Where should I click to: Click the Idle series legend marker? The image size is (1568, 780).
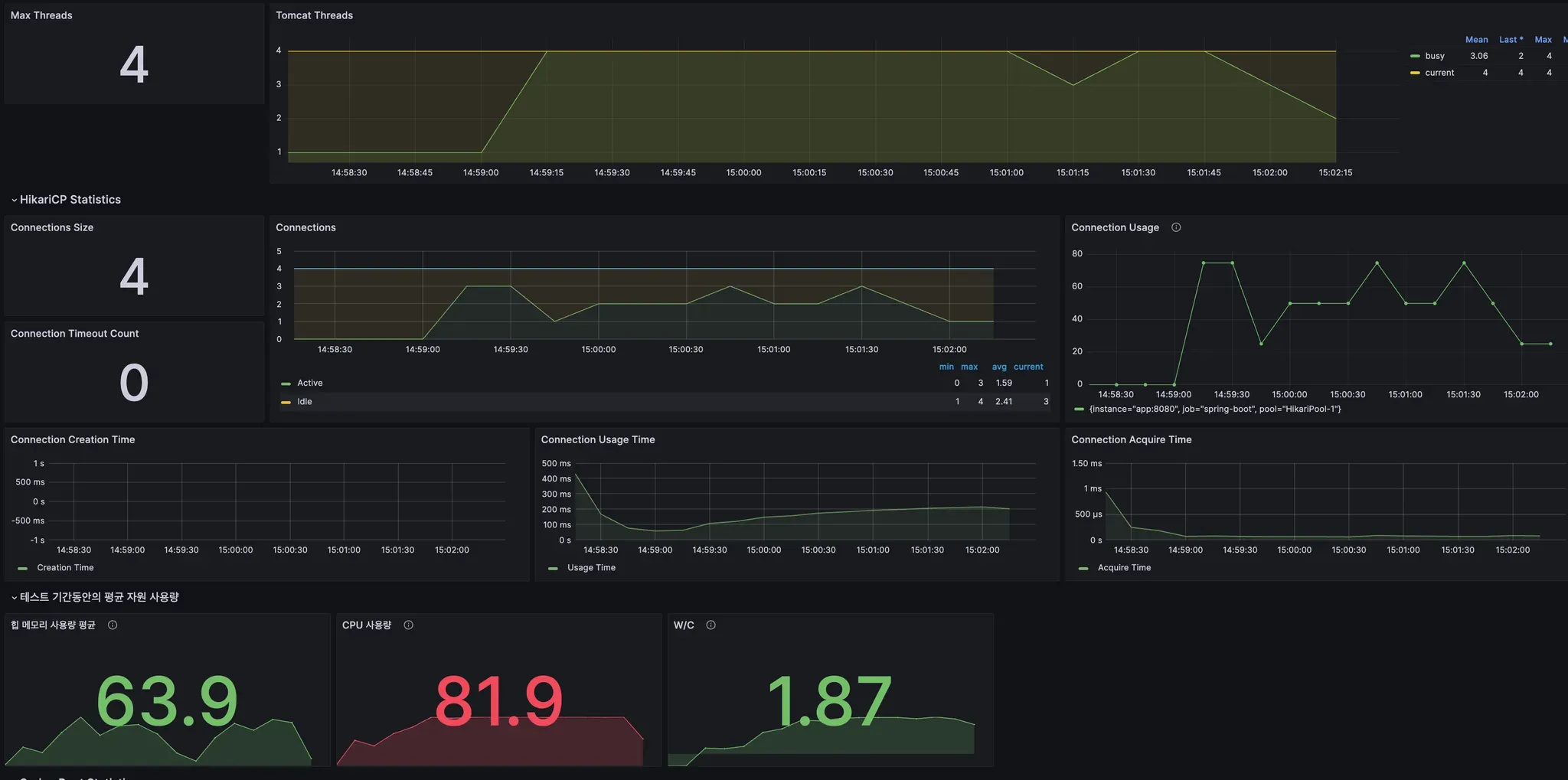(286, 402)
